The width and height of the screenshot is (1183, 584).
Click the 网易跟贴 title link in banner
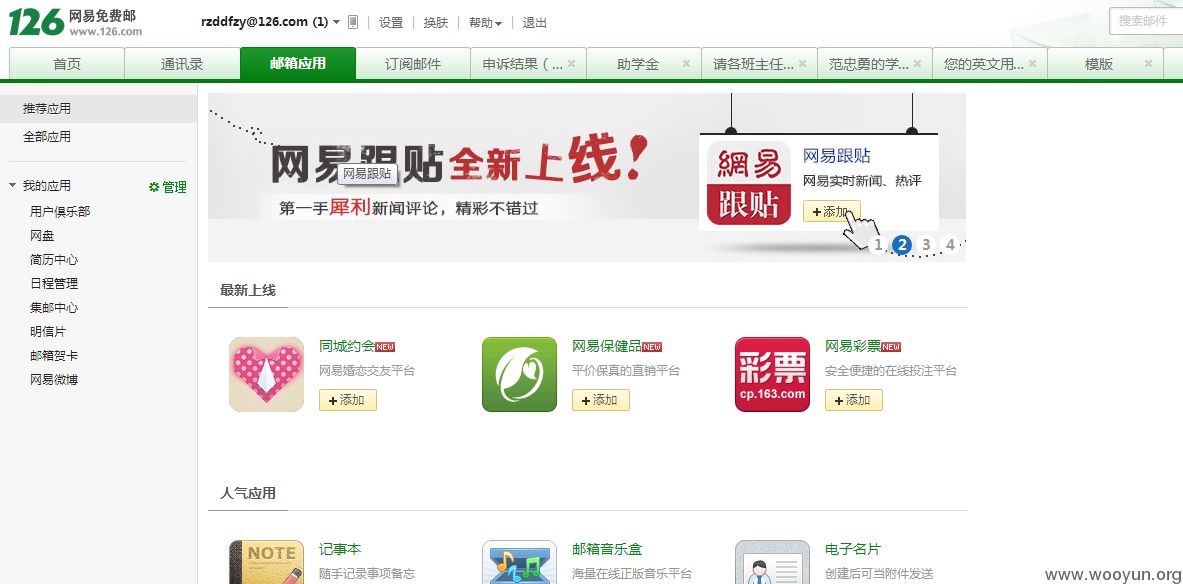pos(837,156)
